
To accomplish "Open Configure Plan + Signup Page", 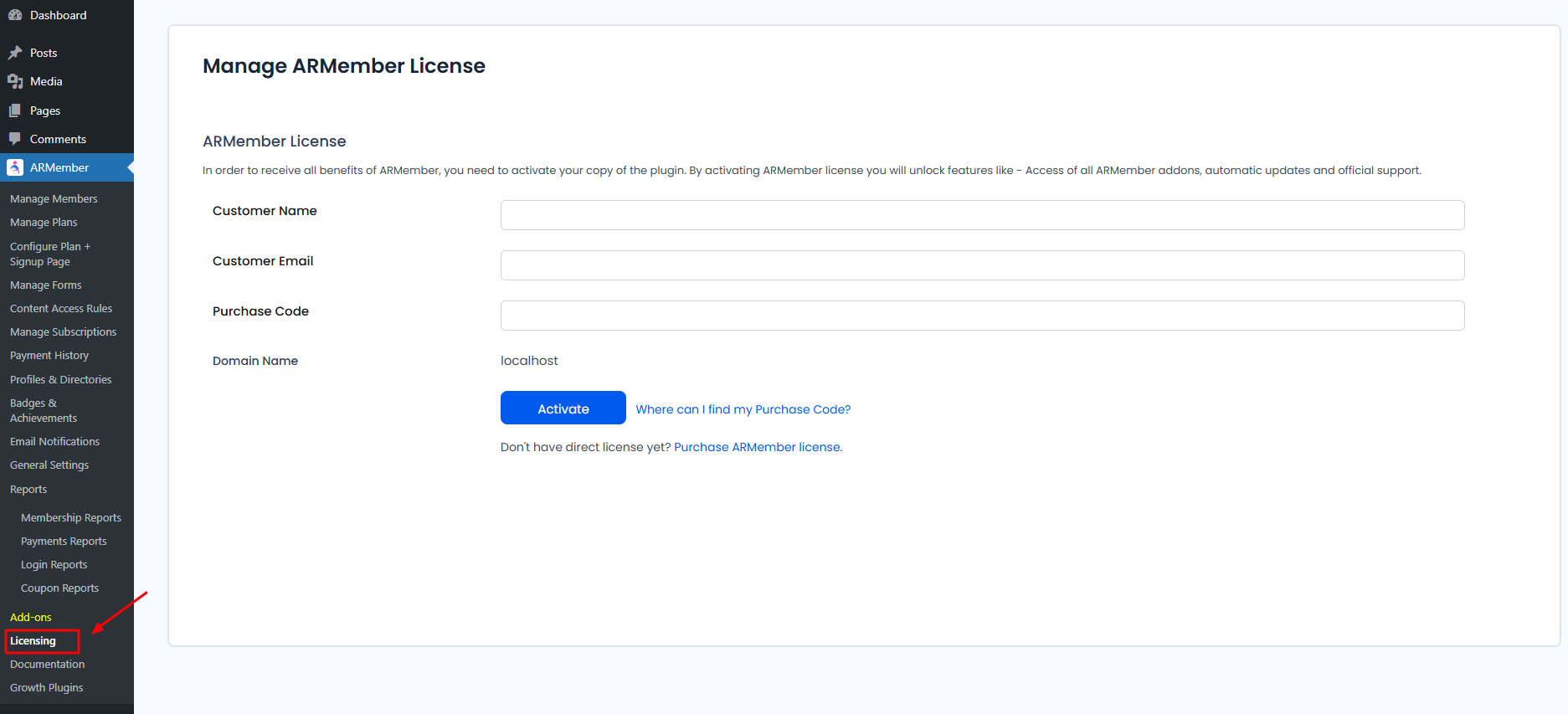I will [x=50, y=254].
